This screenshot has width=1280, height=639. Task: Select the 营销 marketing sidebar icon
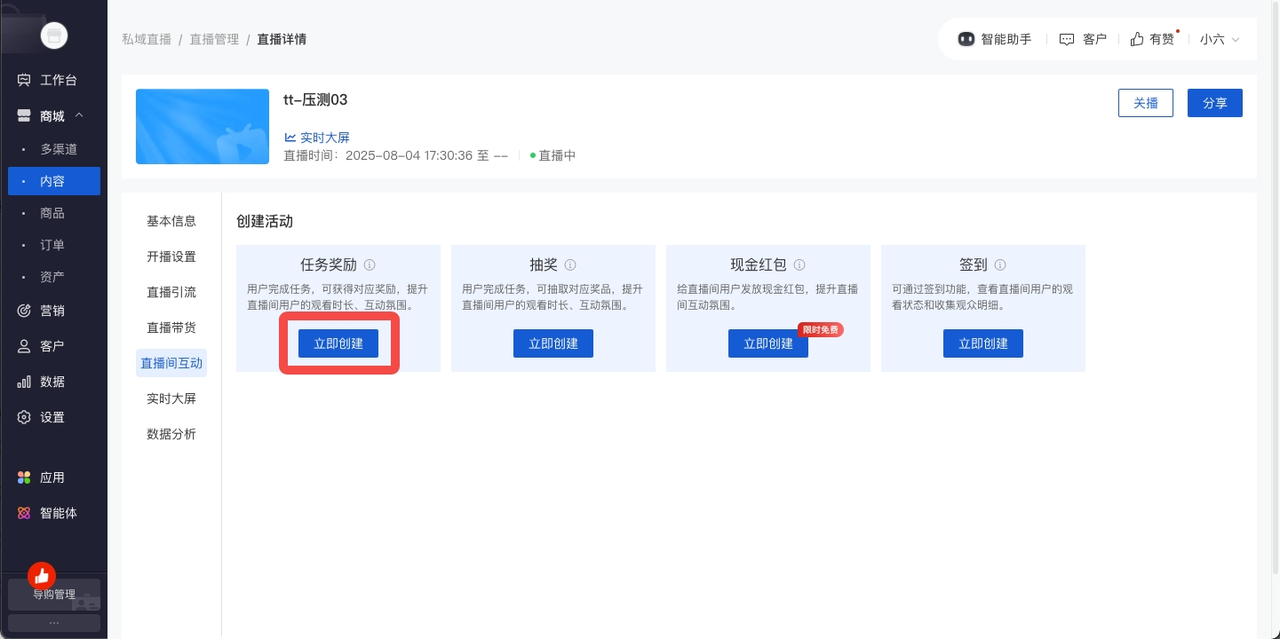pyautogui.click(x=22, y=310)
